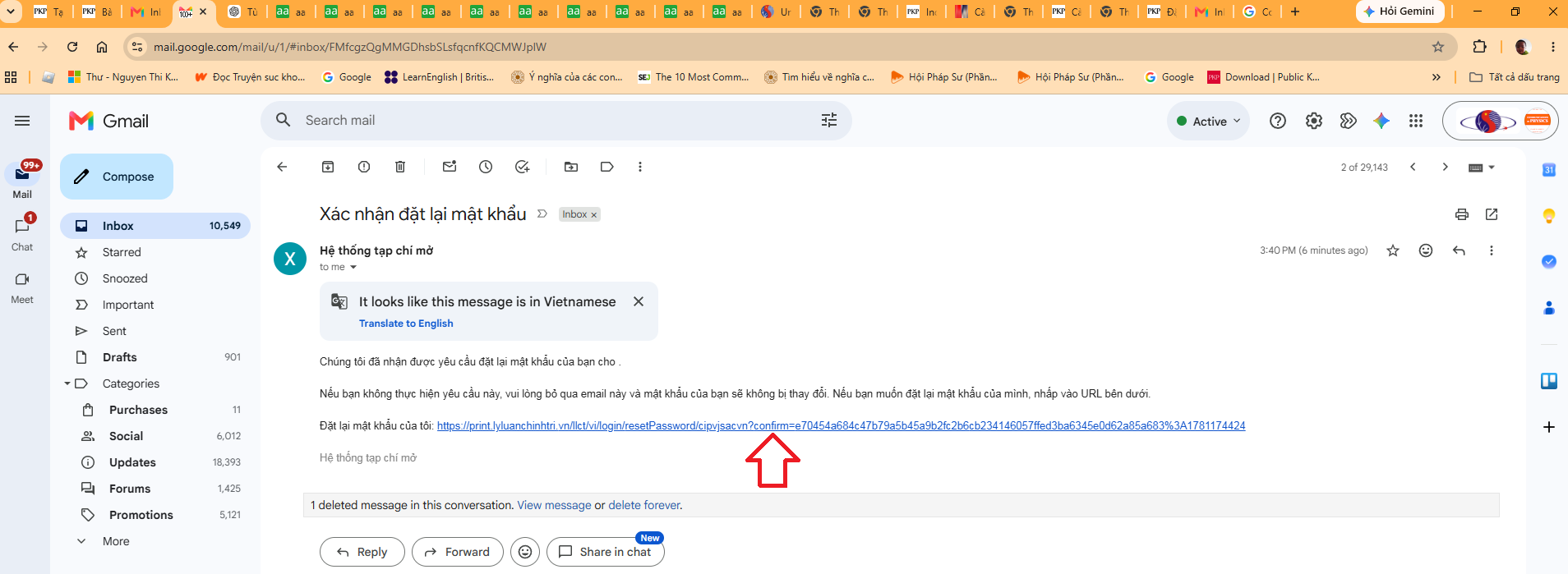Open the Inbox folder
Image resolution: width=1568 pixels, height=574 pixels.
coord(155,226)
